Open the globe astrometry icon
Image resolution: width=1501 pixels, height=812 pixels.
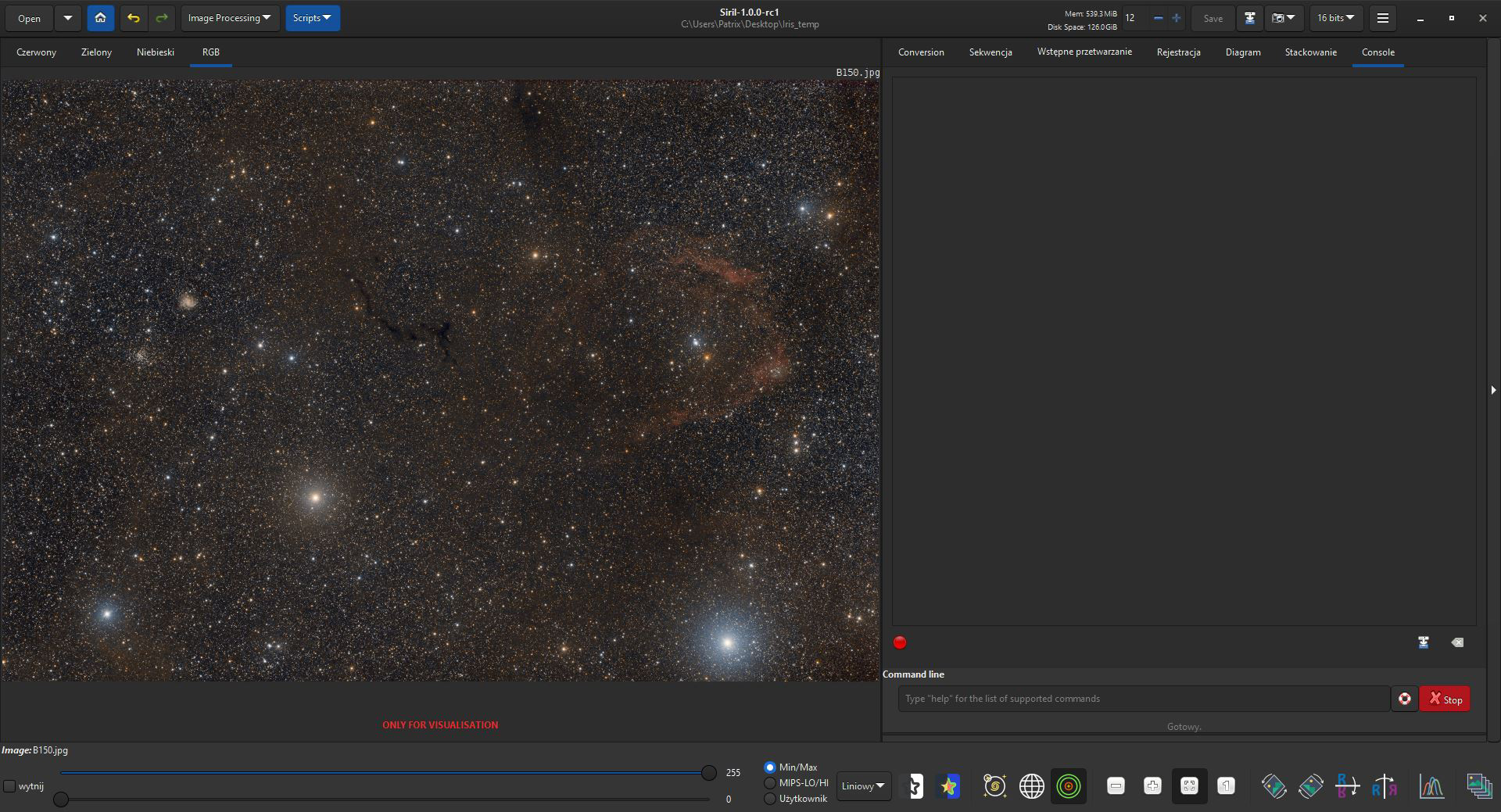tap(1031, 786)
